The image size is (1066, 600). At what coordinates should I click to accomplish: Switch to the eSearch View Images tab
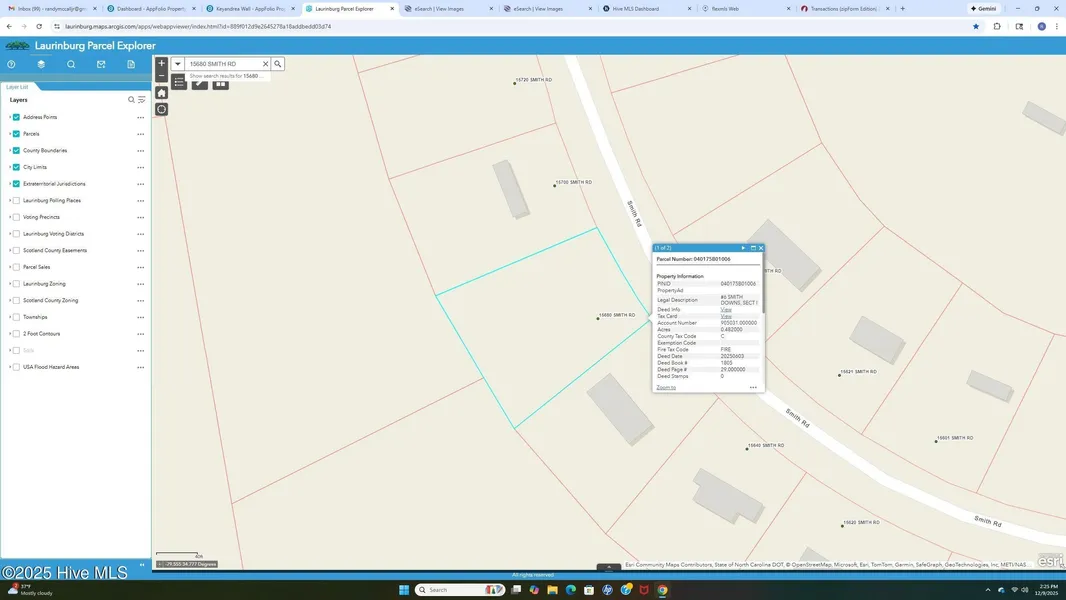point(440,8)
